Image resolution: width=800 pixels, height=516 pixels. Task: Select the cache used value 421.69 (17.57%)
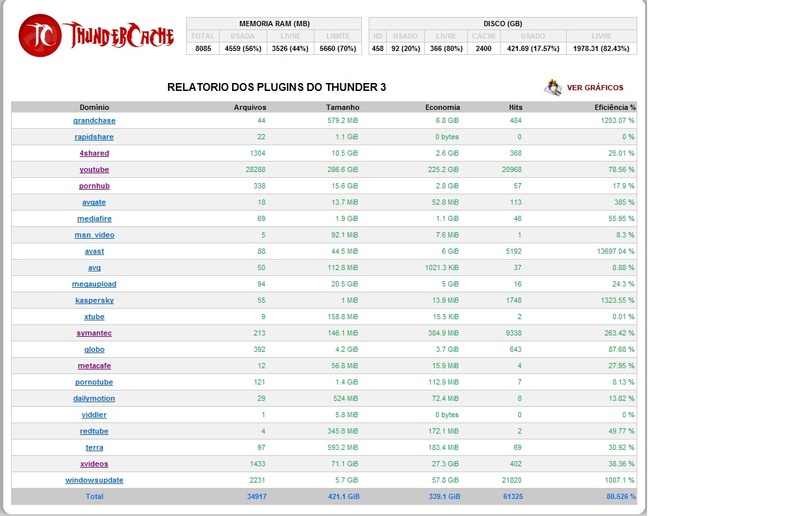pyautogui.click(x=533, y=48)
